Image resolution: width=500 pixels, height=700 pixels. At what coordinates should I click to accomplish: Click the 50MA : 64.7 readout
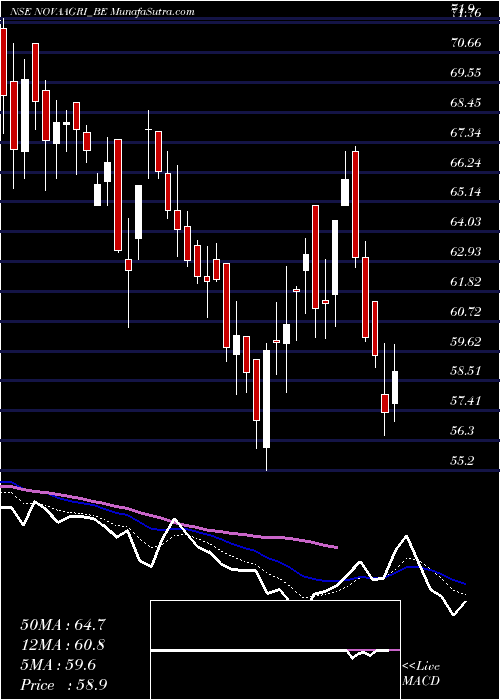click(x=63, y=625)
